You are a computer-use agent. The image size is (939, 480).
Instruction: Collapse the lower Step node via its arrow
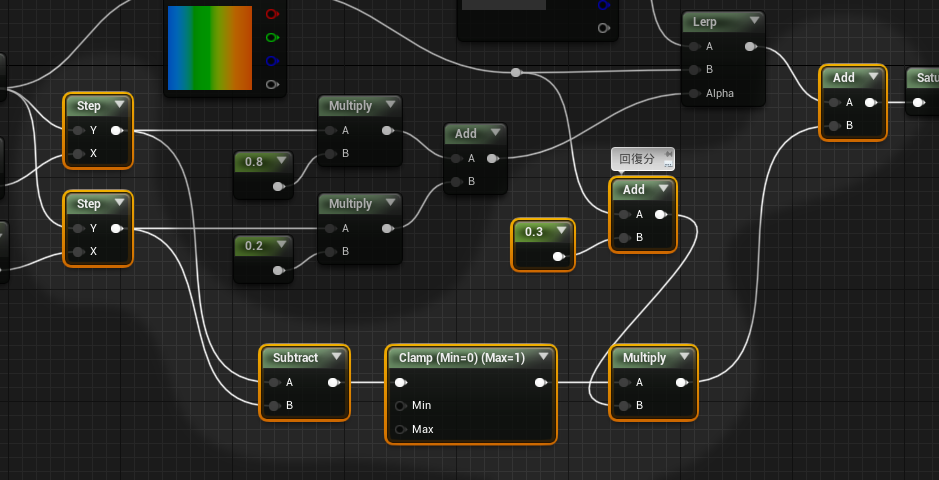point(120,203)
